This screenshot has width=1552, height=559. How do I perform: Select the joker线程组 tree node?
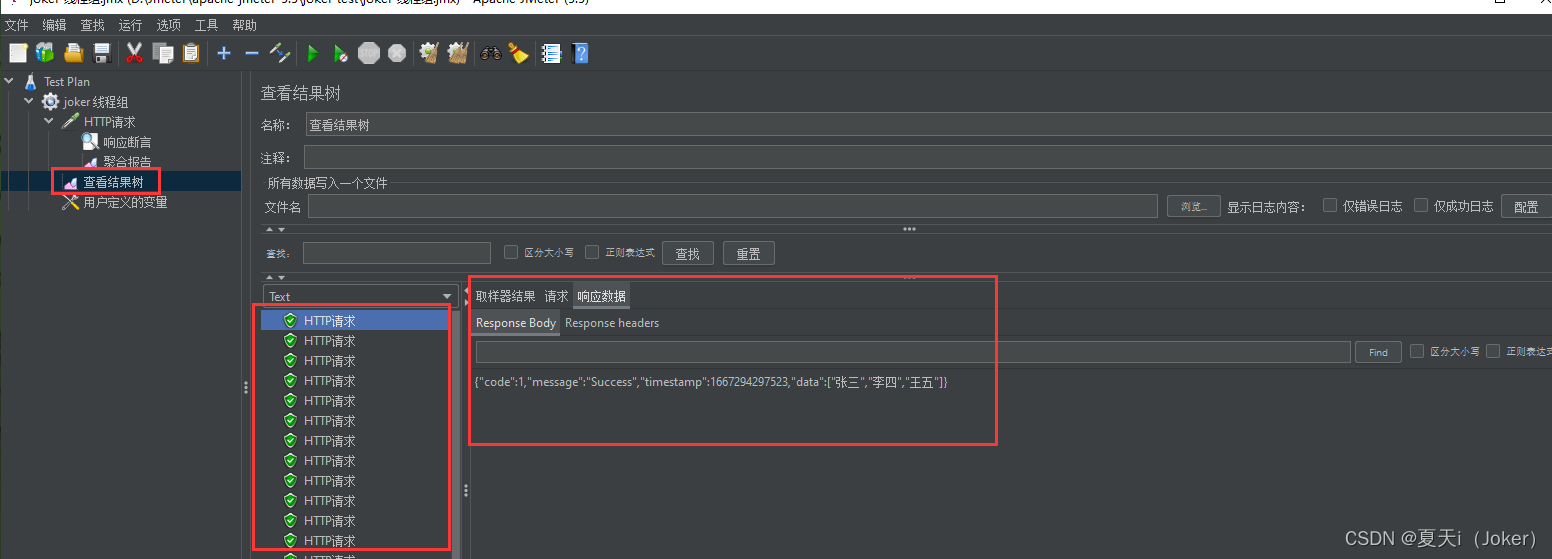point(95,102)
